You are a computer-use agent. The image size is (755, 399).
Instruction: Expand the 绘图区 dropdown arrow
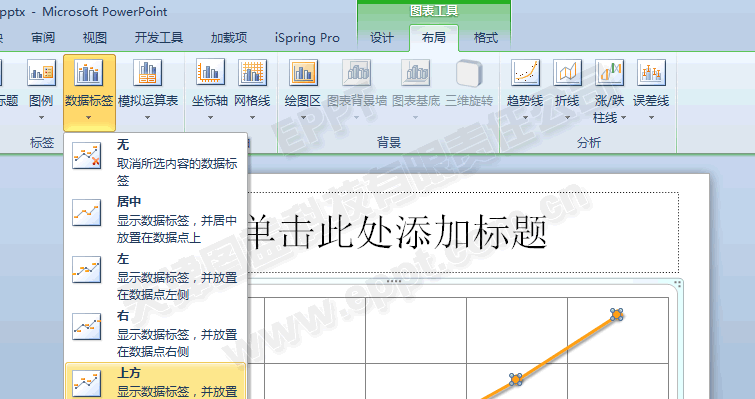(303, 117)
